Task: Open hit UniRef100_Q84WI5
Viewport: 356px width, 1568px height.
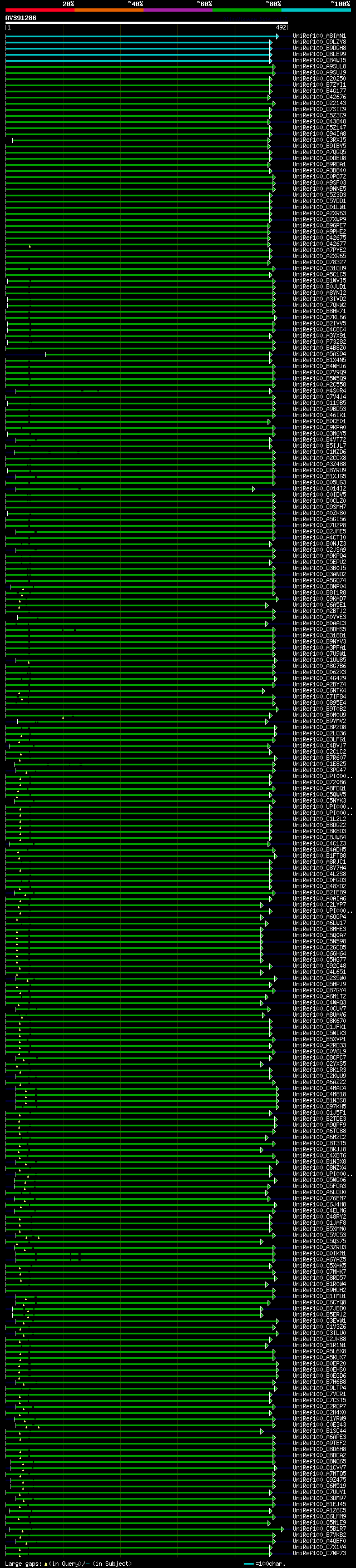Action: [319, 60]
